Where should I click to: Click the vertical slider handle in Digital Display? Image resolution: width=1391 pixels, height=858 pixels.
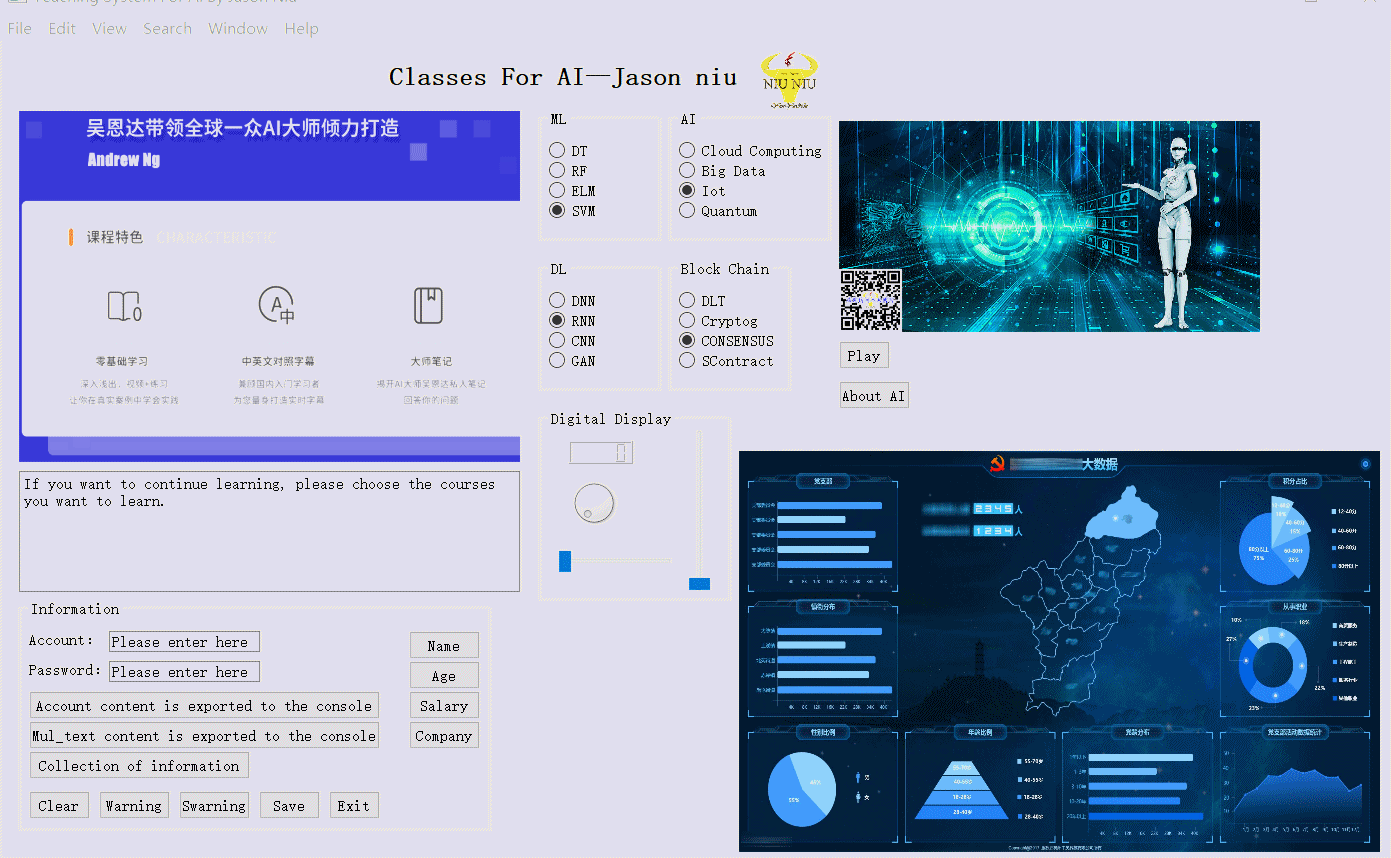700,583
